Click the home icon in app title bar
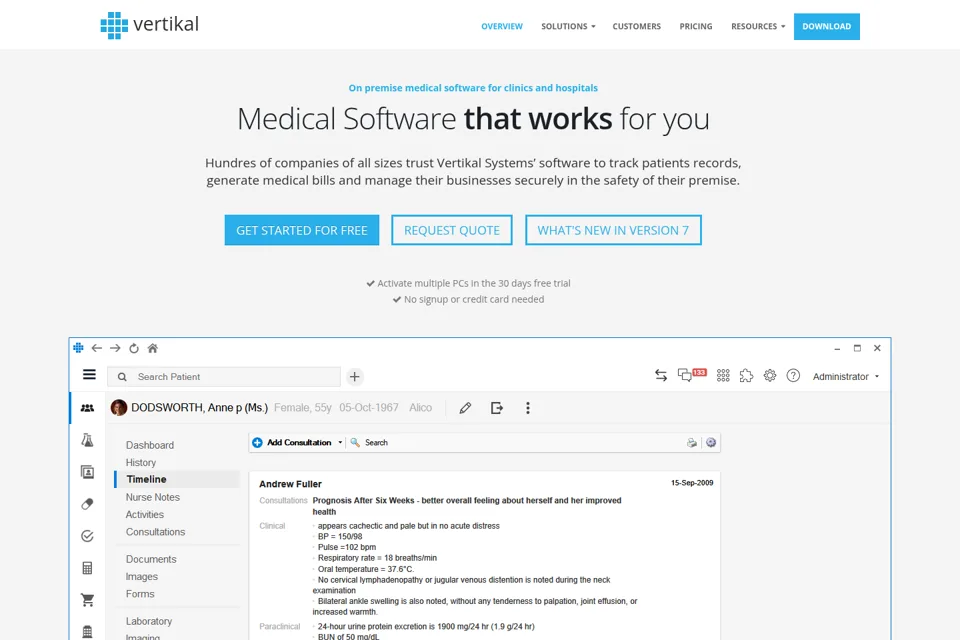 coord(153,348)
